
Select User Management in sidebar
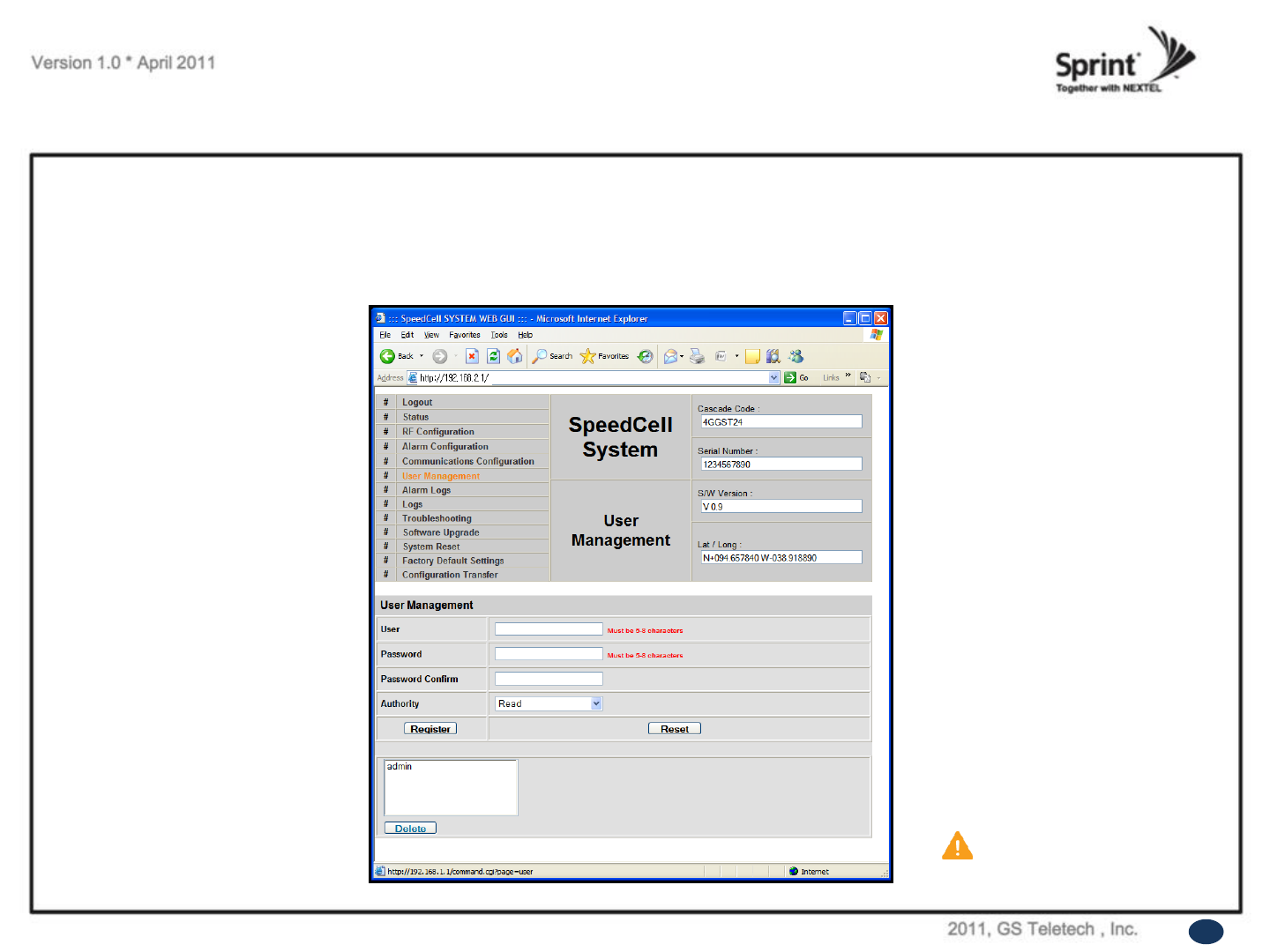coord(441,476)
